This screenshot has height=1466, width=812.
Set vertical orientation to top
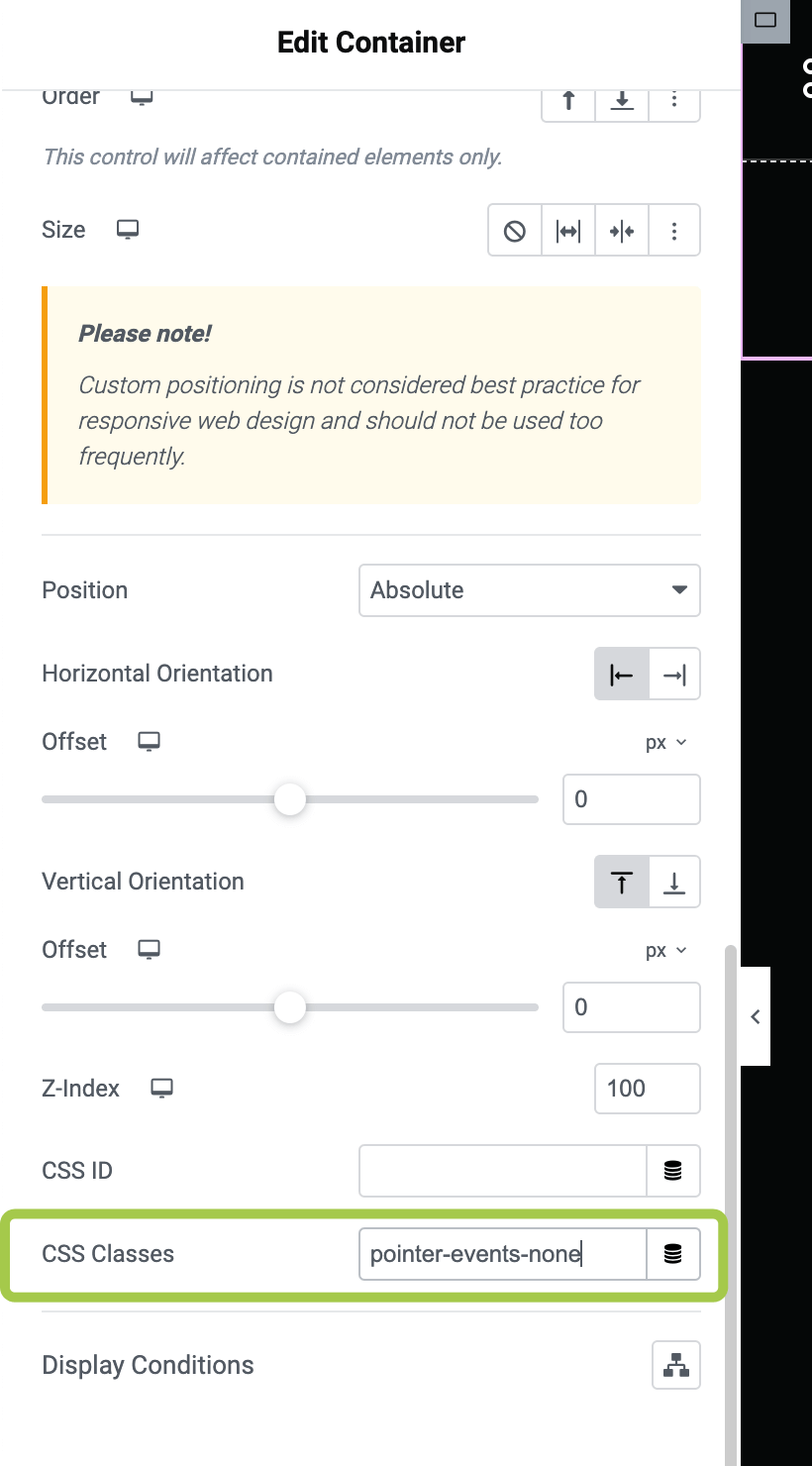[x=622, y=882]
